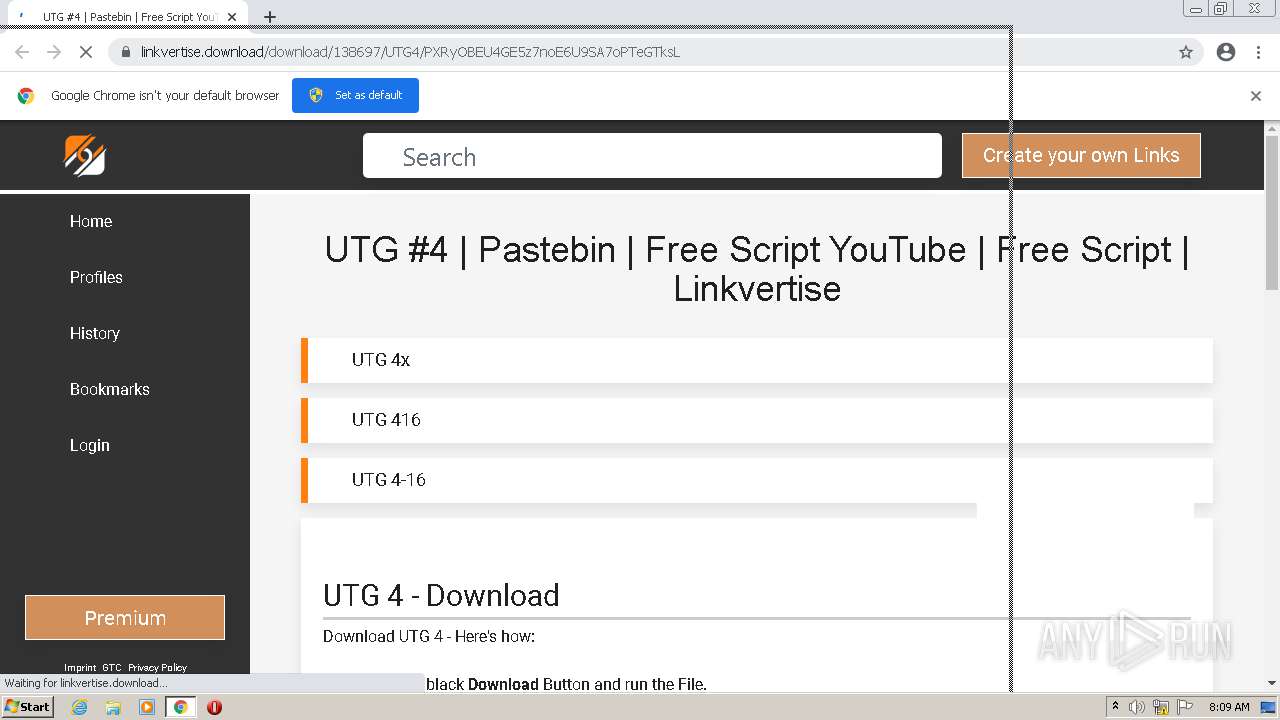
Task: Click page scrollbar down arrow
Action: coord(1272,683)
